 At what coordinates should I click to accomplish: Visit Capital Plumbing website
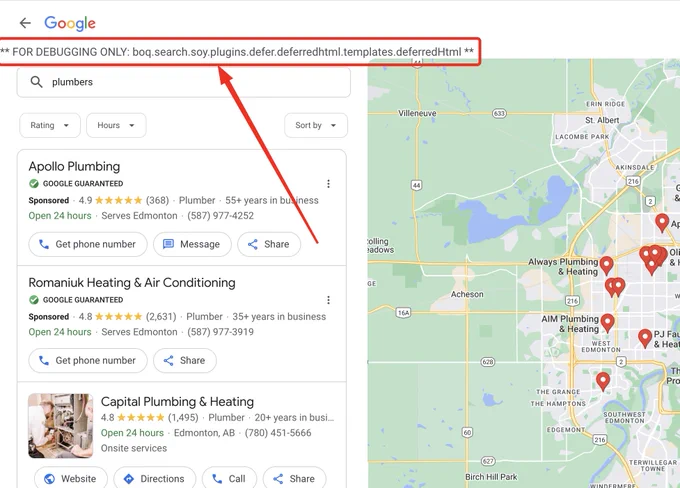pyautogui.click(x=71, y=478)
